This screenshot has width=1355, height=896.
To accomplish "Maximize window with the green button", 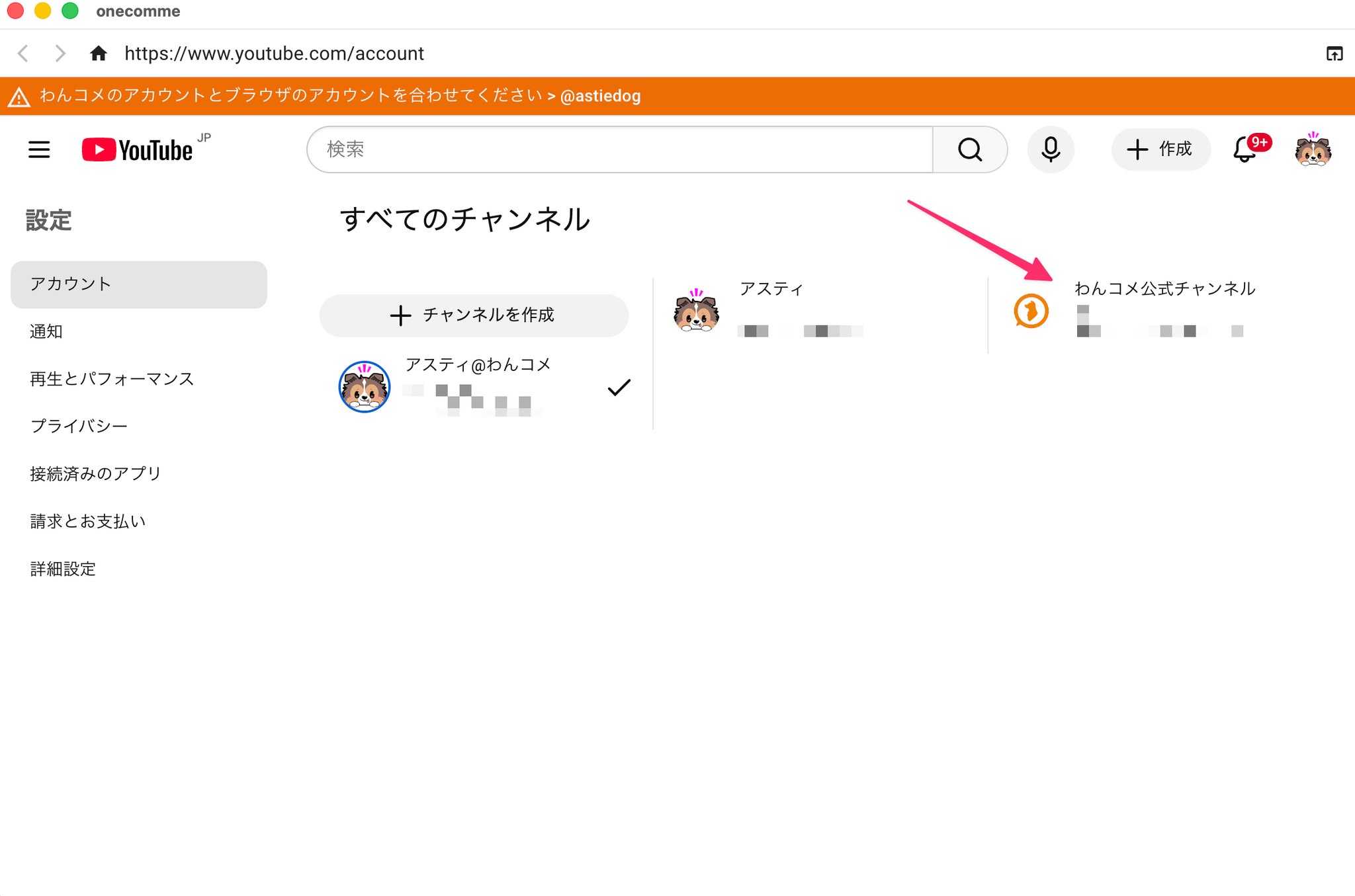I will click(x=69, y=11).
